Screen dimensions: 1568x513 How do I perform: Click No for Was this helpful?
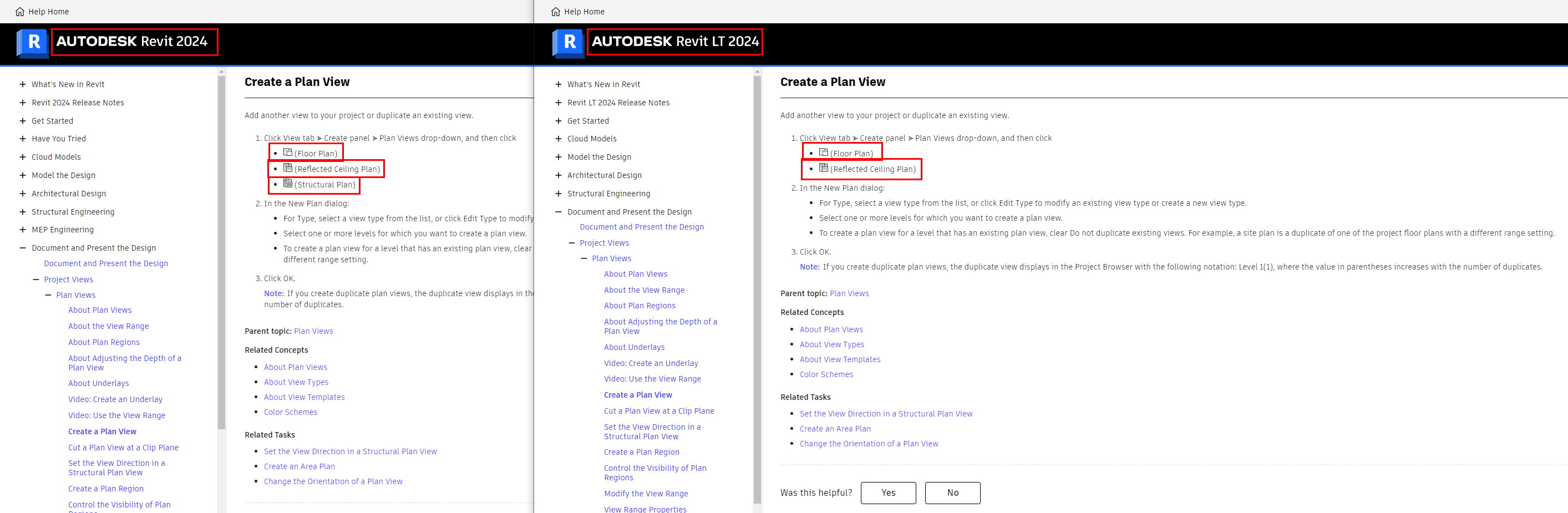[952, 493]
